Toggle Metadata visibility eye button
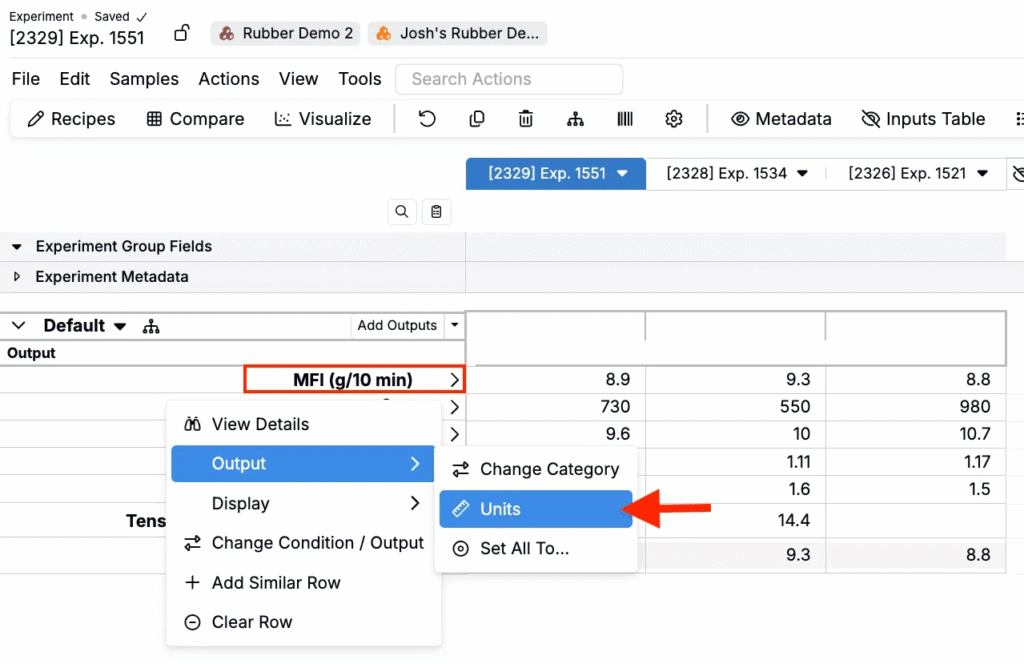The height and width of the screenshot is (664, 1024). click(x=781, y=119)
